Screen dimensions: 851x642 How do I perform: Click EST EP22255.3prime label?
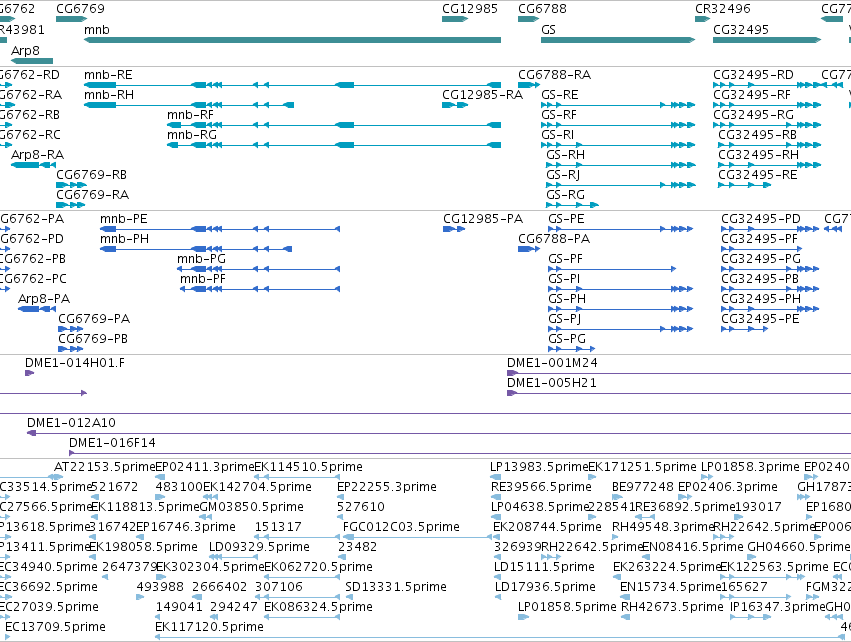[x=387, y=487]
